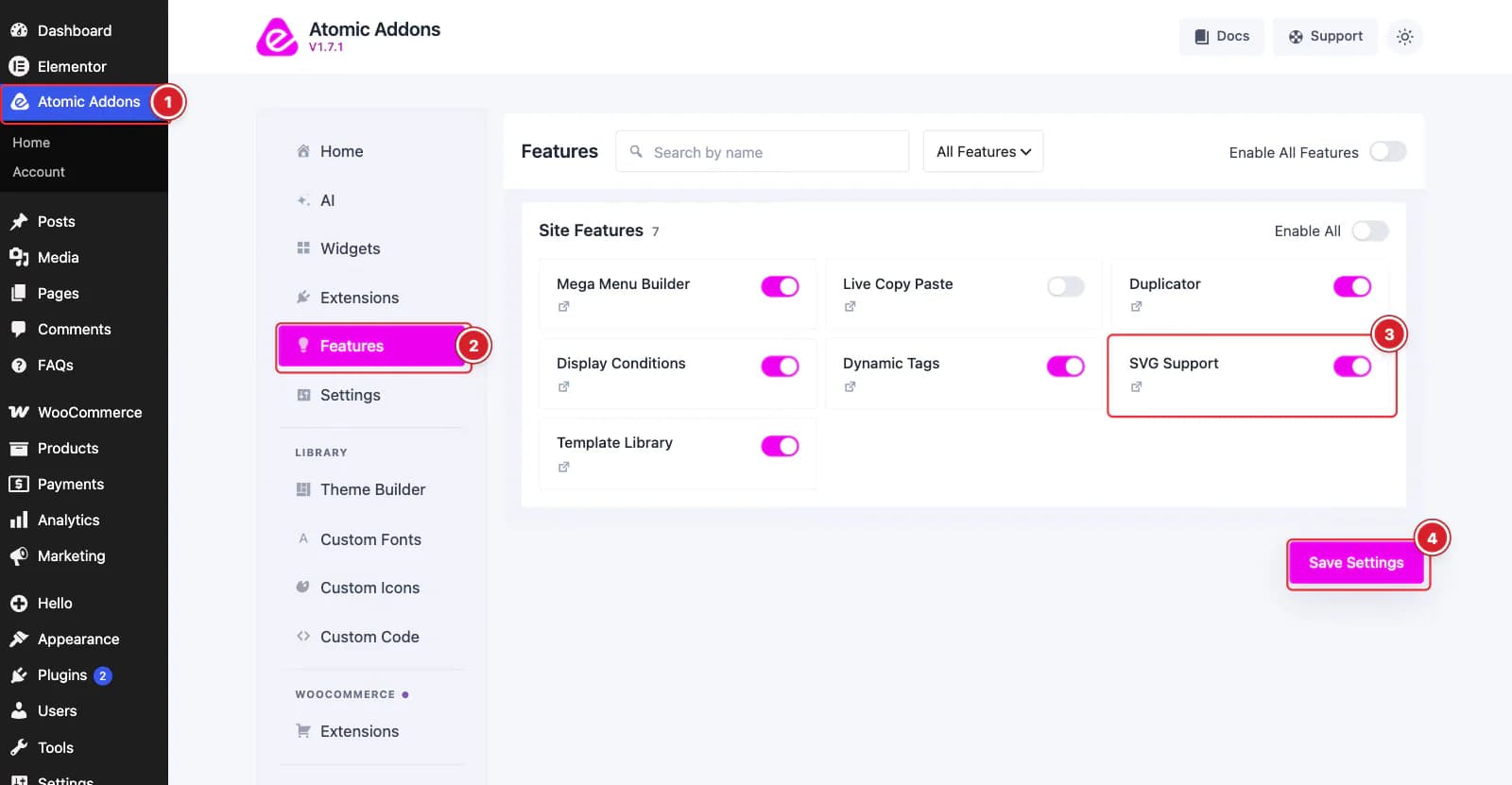Open the Docs button
Image resolution: width=1512 pixels, height=785 pixels.
point(1222,37)
